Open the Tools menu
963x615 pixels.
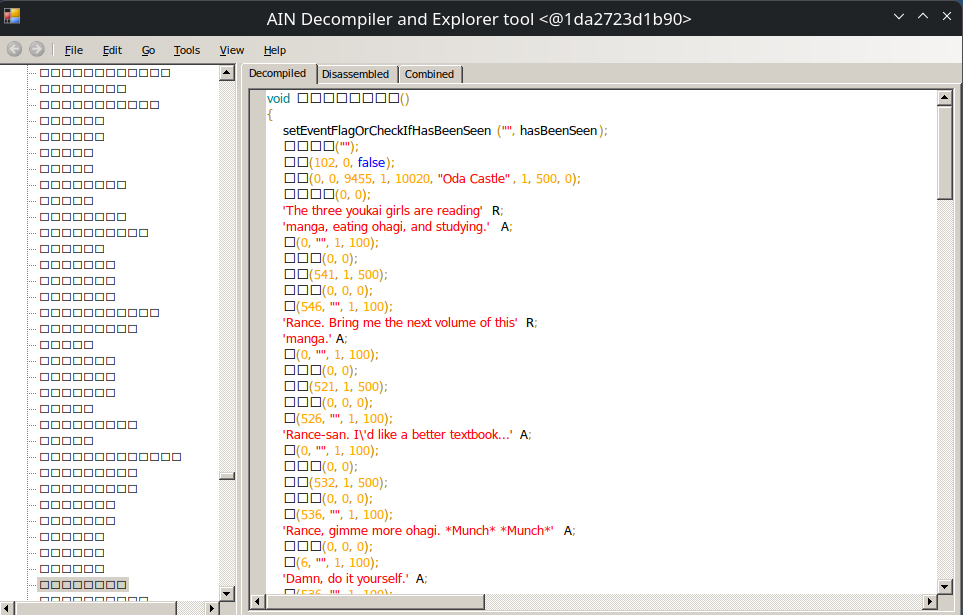click(187, 50)
